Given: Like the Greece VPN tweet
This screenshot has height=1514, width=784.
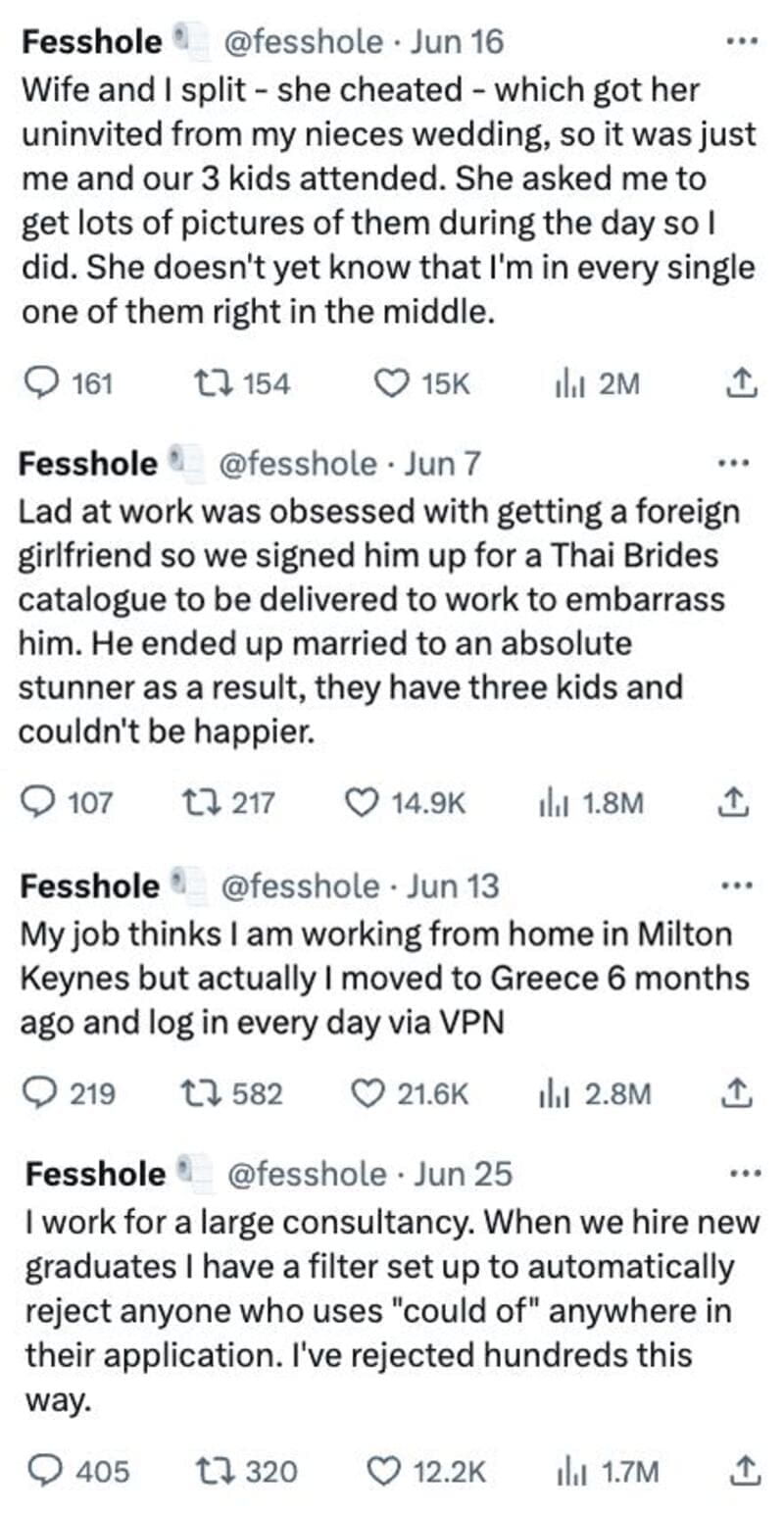Looking at the screenshot, I should (369, 1092).
